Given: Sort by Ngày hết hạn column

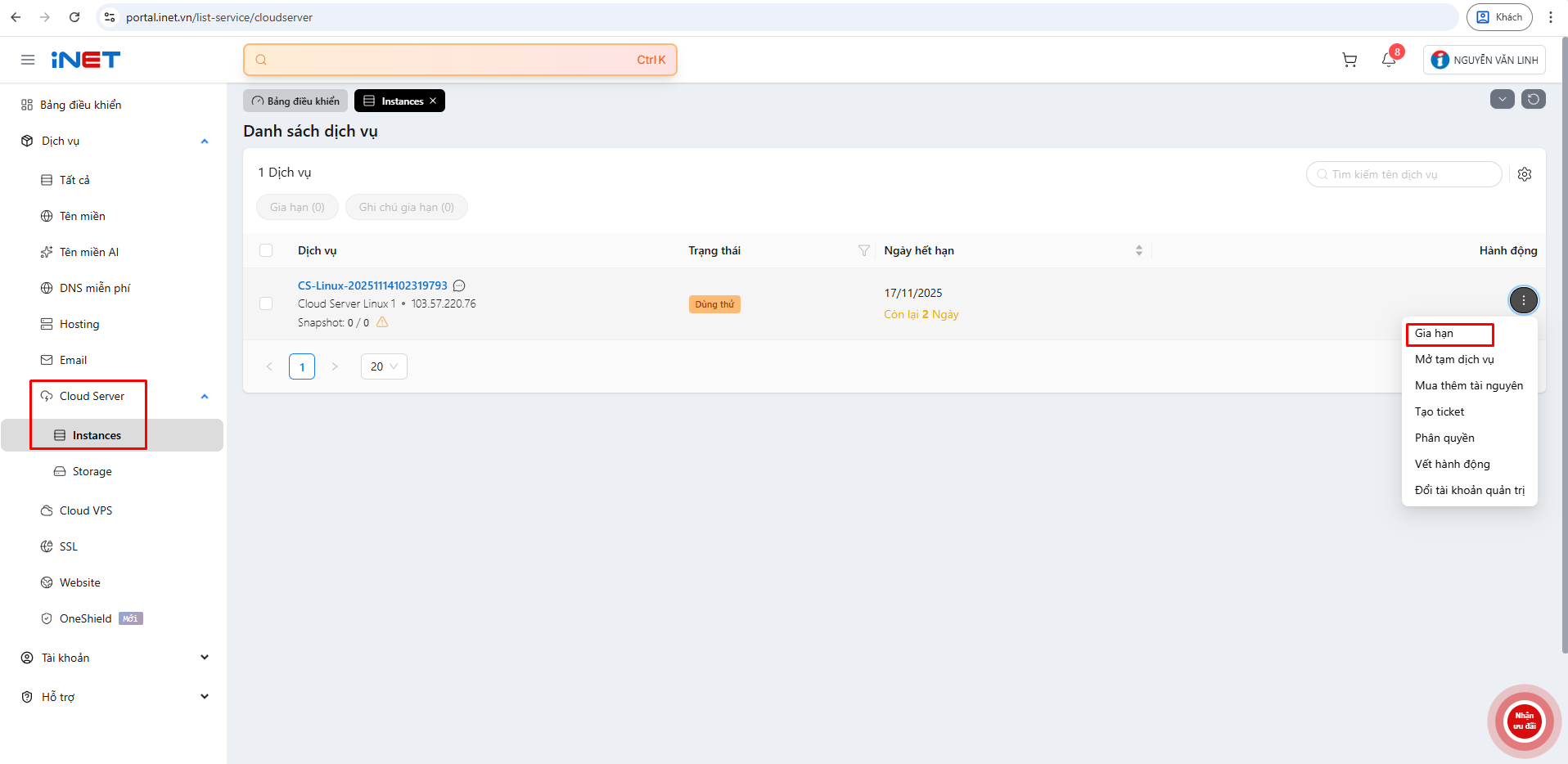Looking at the screenshot, I should click(x=1138, y=250).
